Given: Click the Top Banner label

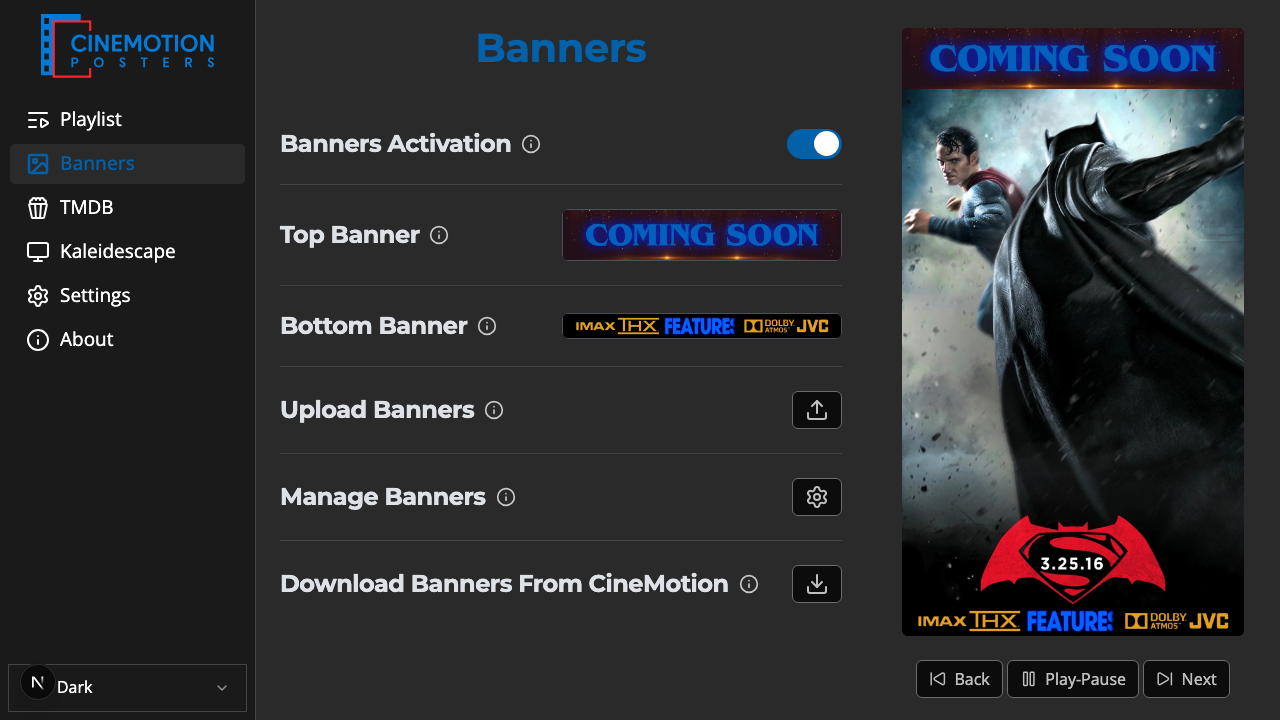Looking at the screenshot, I should [350, 235].
